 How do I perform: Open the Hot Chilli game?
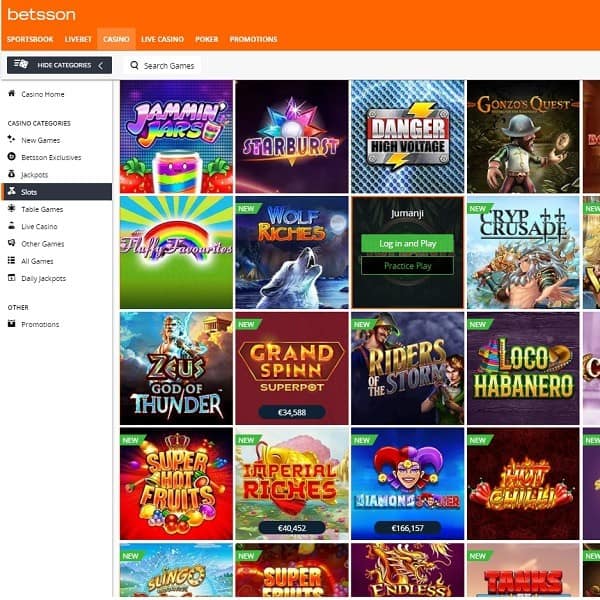pos(523,484)
